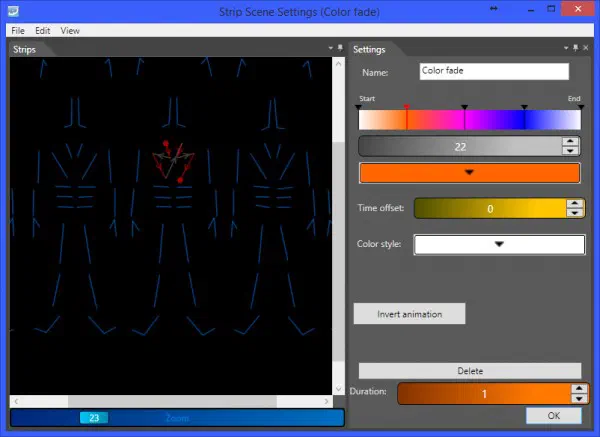Increase marker position value 22
The image size is (600, 437).
coord(570,141)
